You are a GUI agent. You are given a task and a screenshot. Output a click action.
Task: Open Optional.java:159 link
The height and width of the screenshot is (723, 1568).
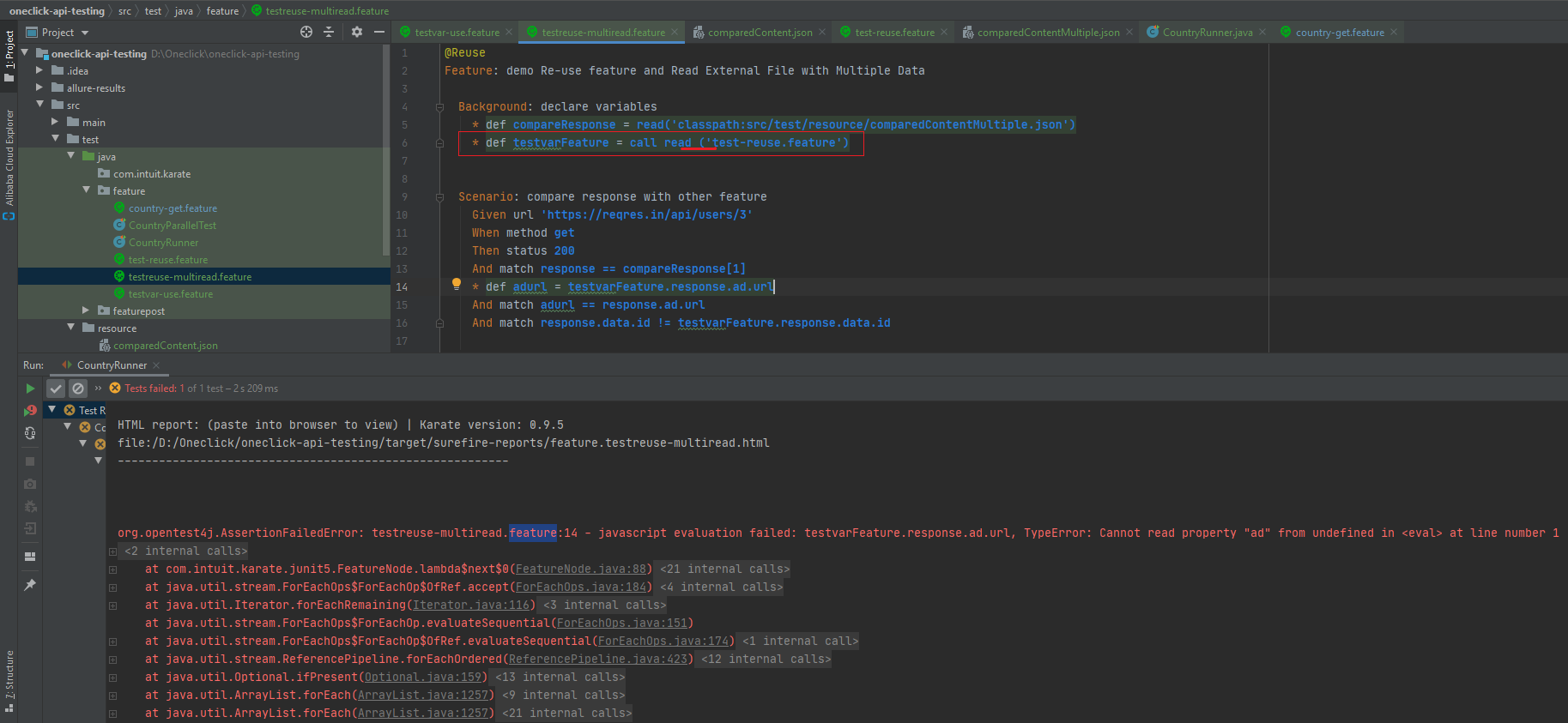[423, 677]
